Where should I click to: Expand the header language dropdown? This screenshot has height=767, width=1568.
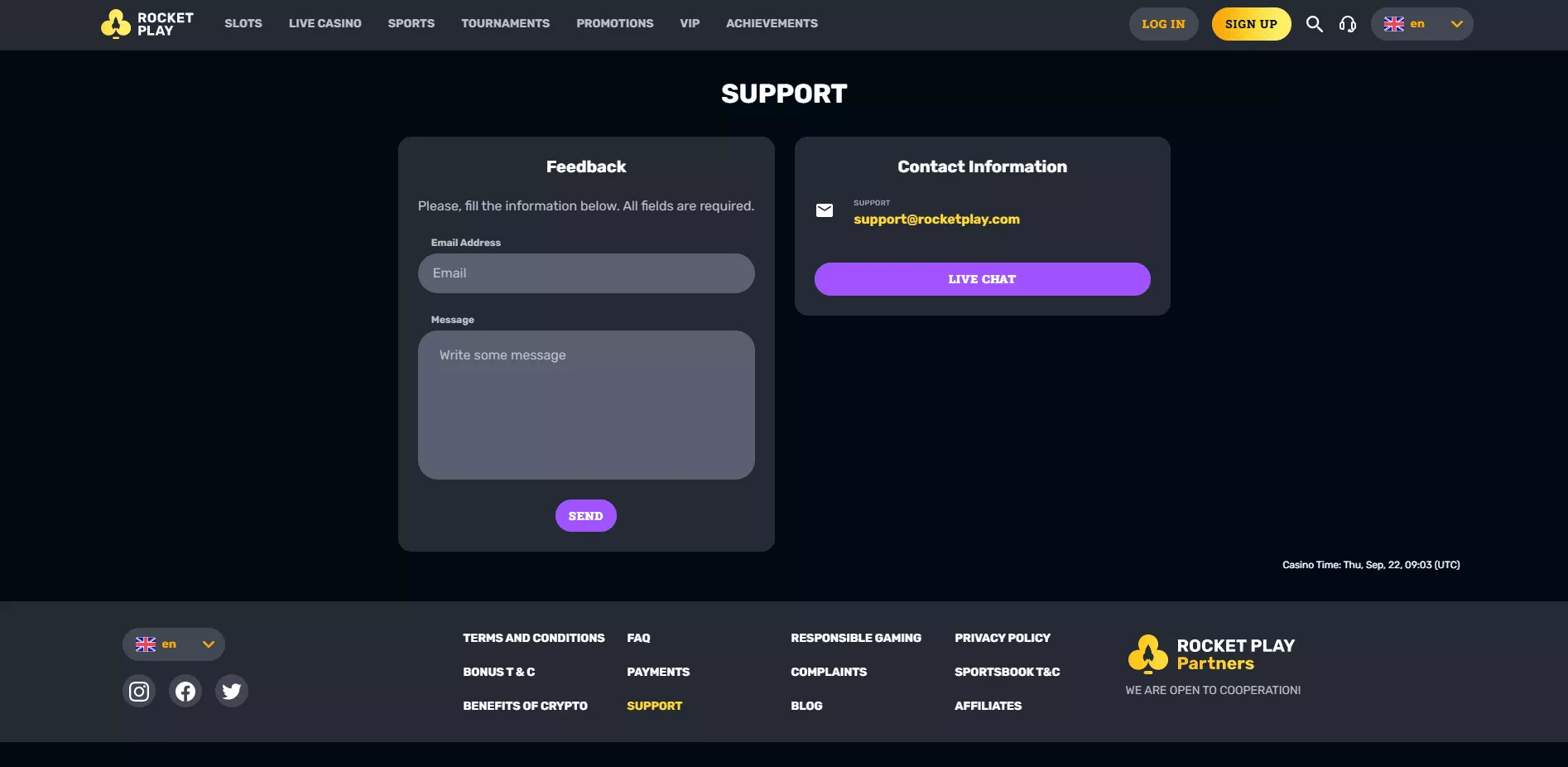click(1421, 24)
